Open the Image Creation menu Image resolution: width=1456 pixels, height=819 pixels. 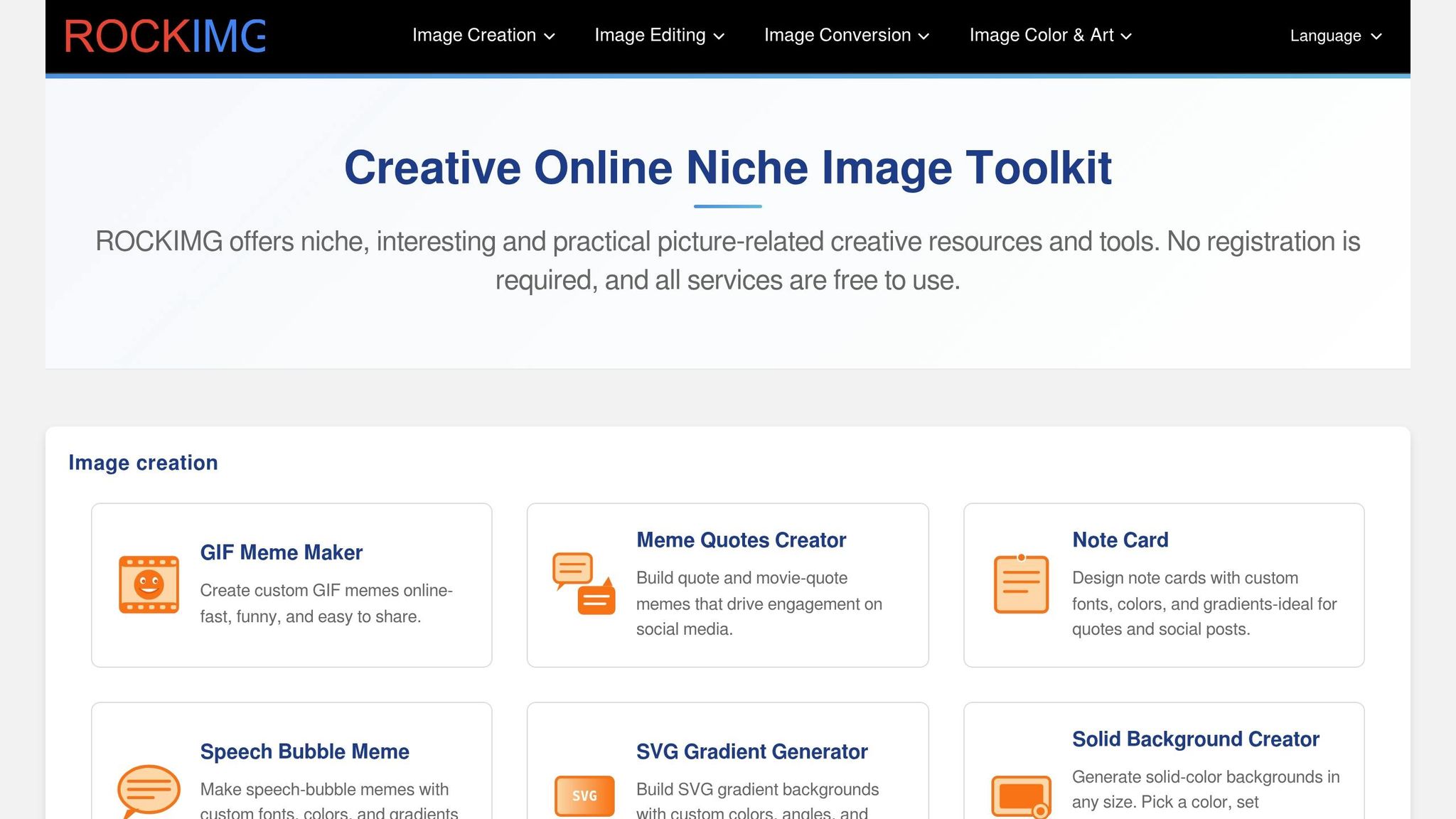[x=483, y=36]
